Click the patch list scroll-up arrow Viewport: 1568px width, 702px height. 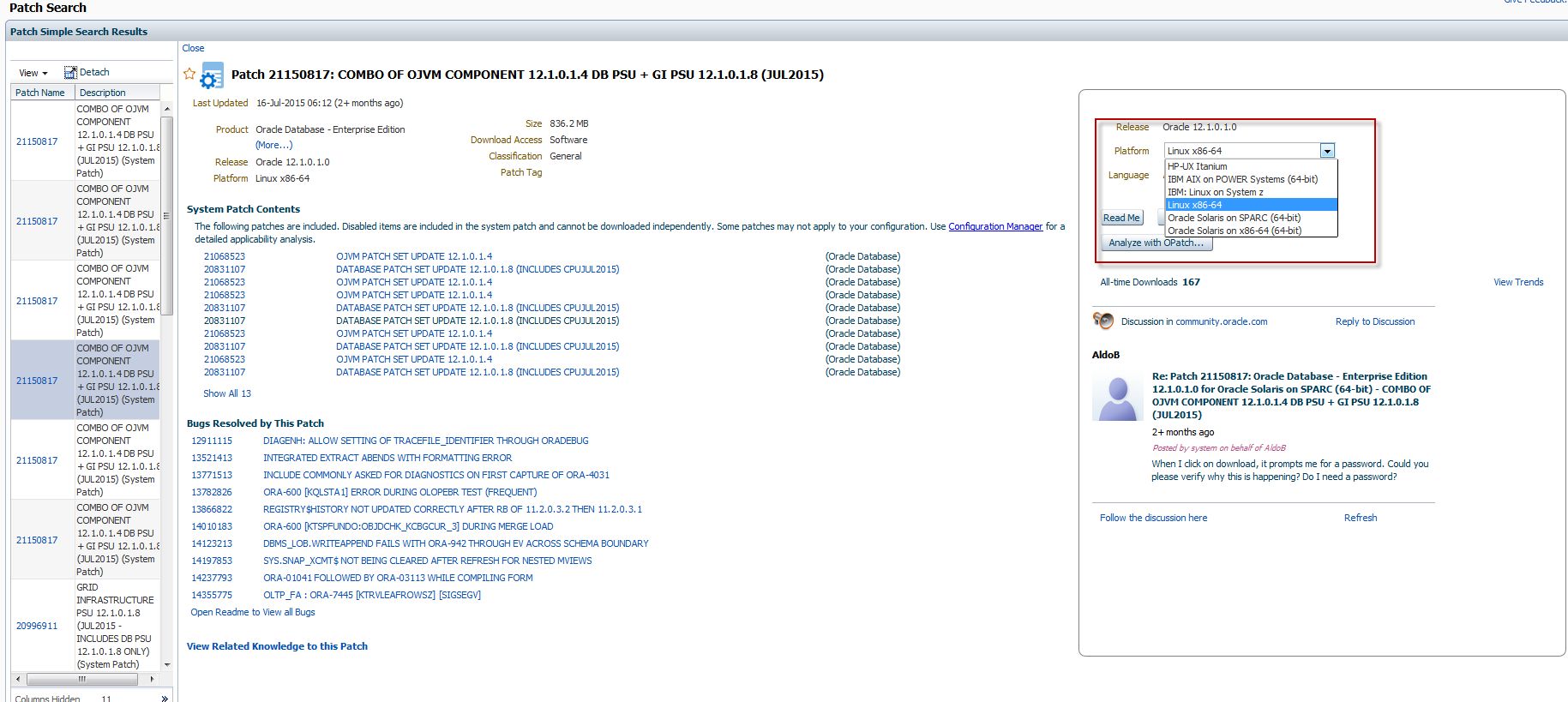[x=167, y=109]
